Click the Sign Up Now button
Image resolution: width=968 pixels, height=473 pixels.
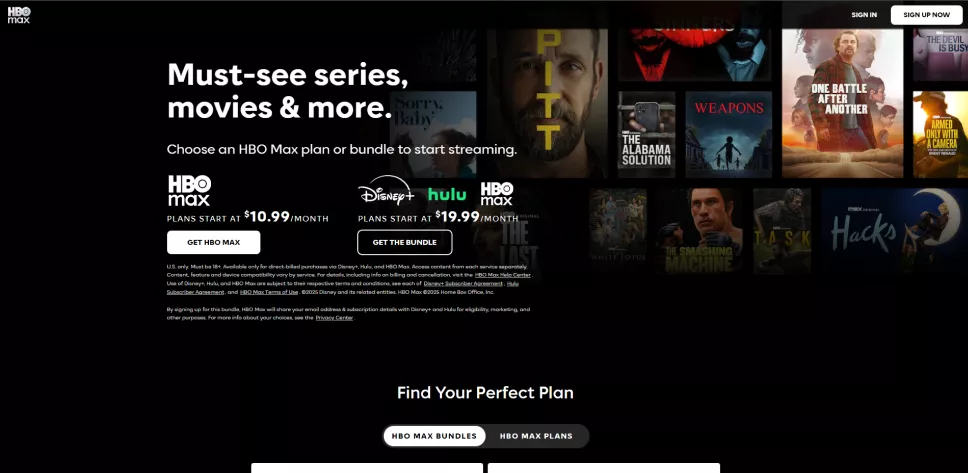coord(926,15)
